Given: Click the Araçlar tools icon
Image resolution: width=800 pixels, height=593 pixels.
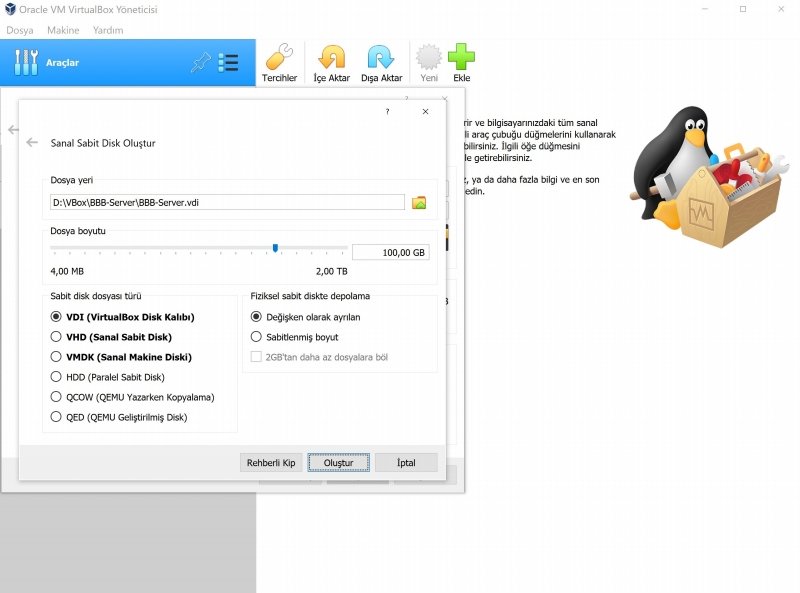Looking at the screenshot, I should tap(25, 63).
